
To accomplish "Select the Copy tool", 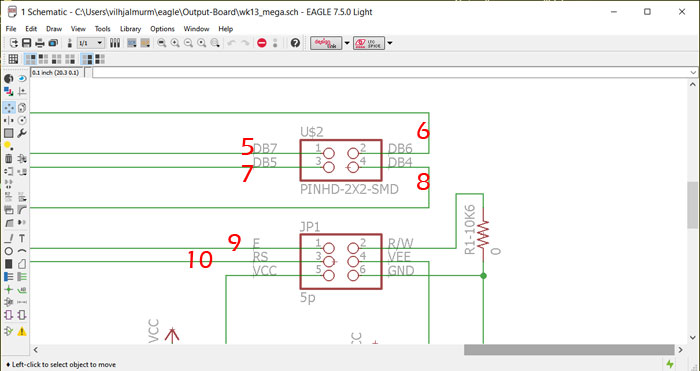I will [22, 108].
